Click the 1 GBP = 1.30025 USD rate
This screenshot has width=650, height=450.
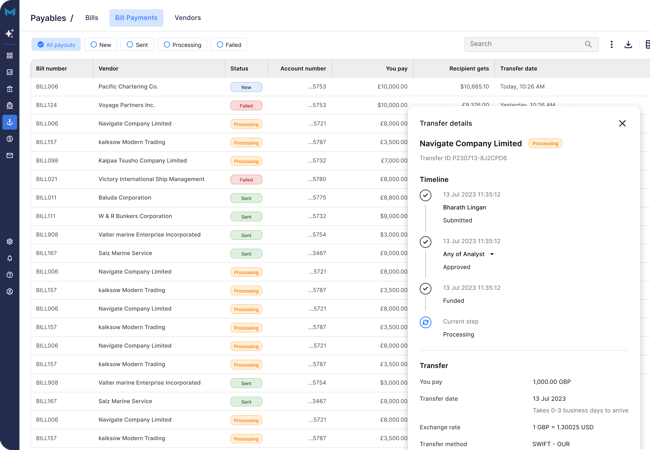pyautogui.click(x=563, y=427)
